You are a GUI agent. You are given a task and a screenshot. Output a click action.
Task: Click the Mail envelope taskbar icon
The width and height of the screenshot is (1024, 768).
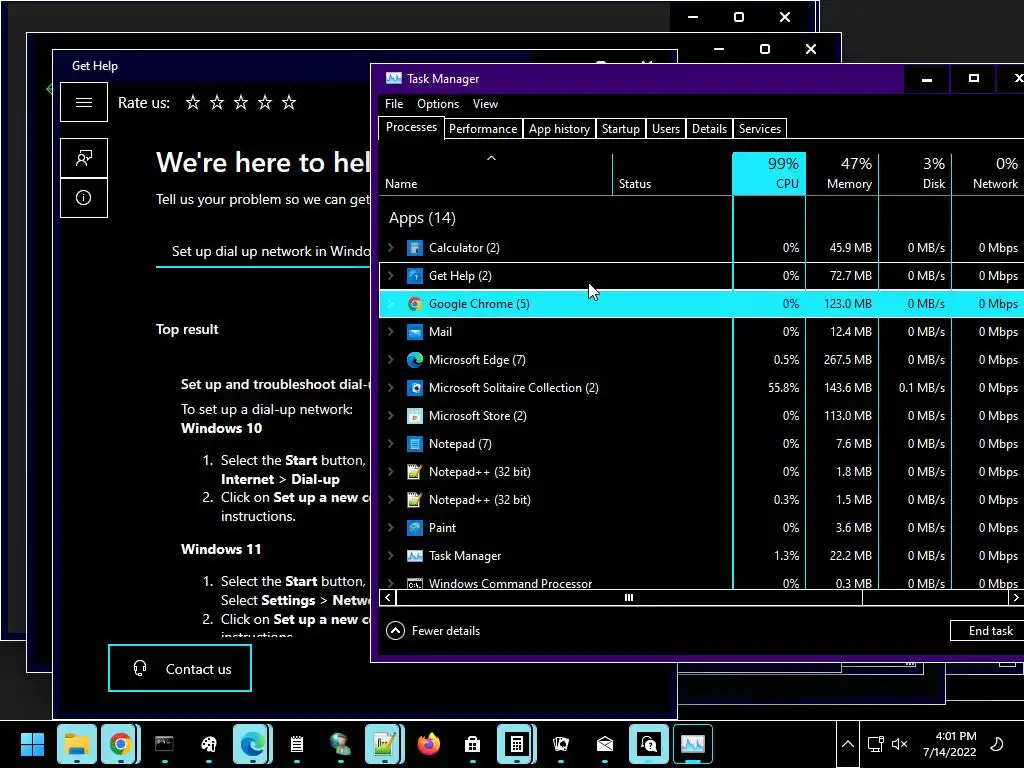(x=605, y=744)
